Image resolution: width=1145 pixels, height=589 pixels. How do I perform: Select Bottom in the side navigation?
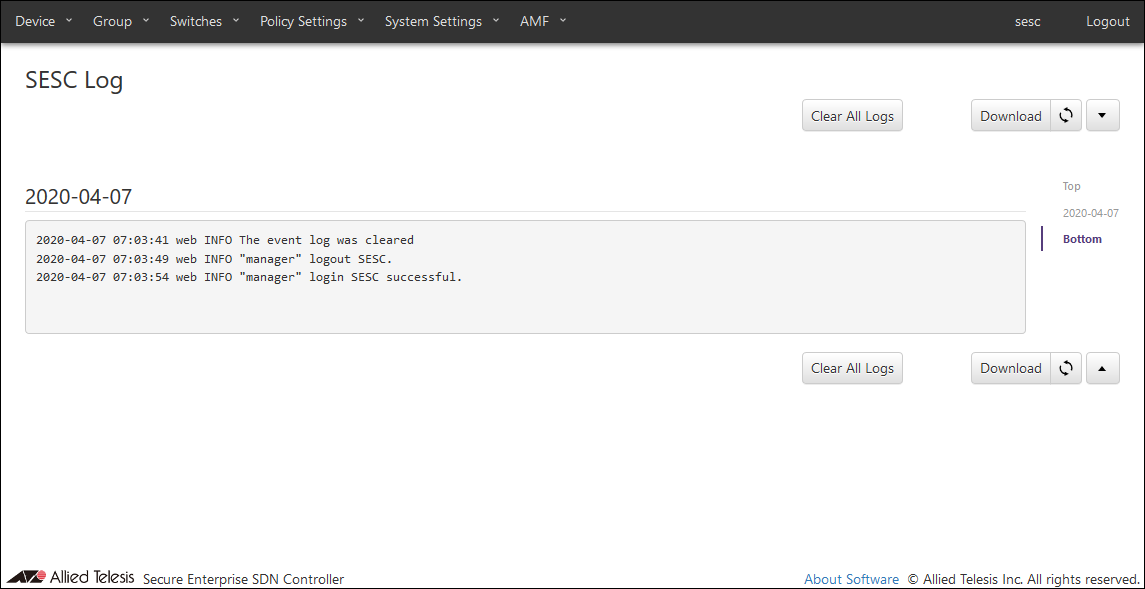click(1082, 239)
